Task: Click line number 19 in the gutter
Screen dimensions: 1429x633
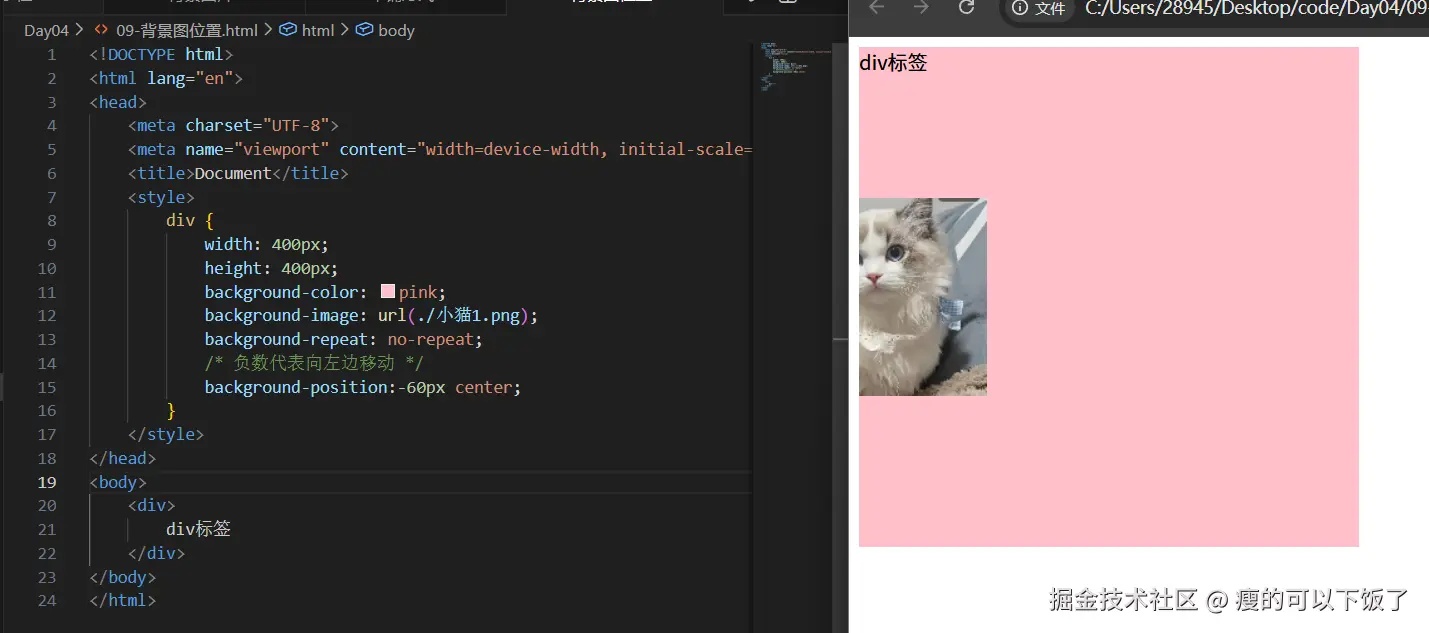Action: point(47,482)
